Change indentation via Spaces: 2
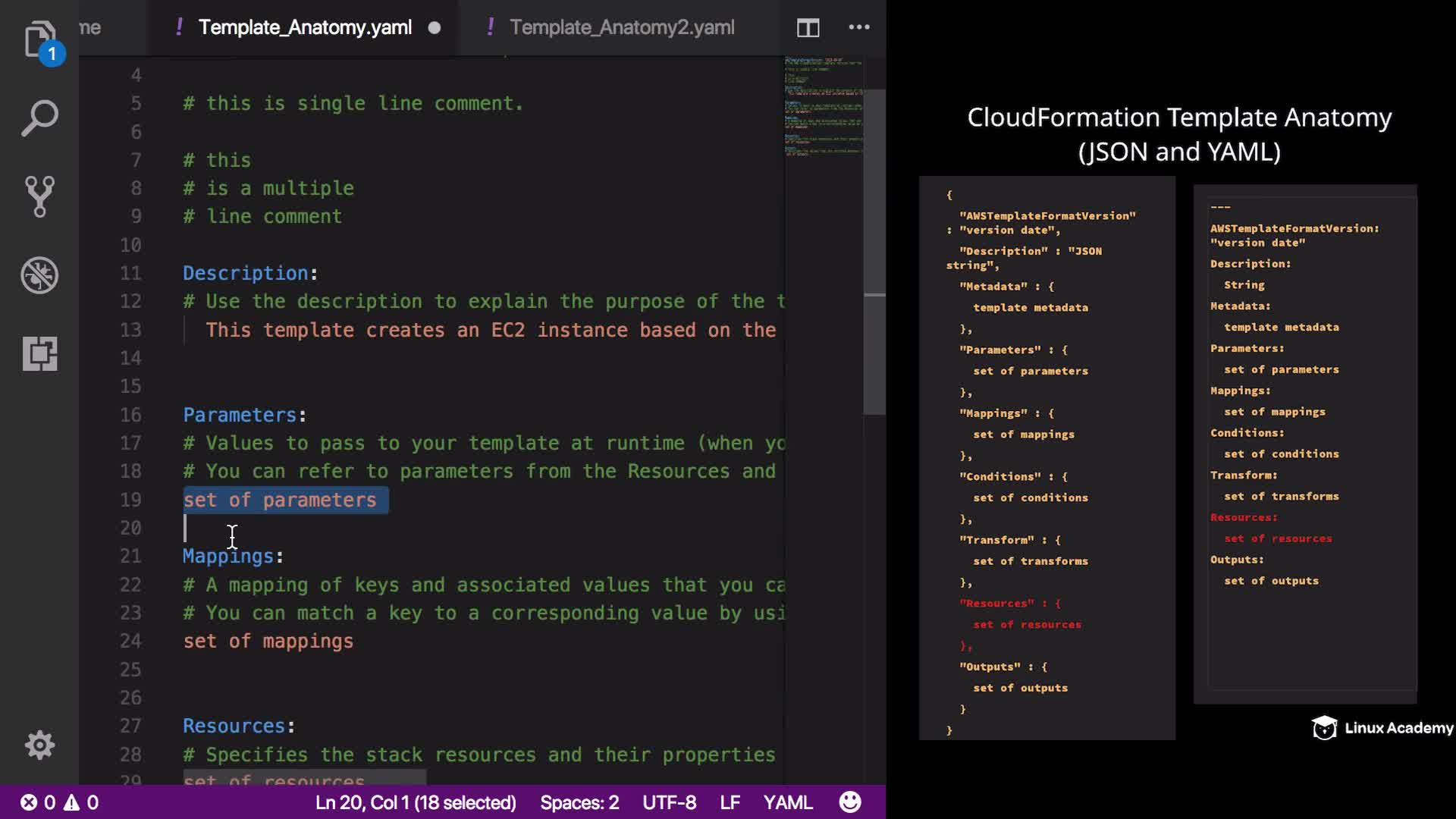The height and width of the screenshot is (819, 1456). pos(579,802)
